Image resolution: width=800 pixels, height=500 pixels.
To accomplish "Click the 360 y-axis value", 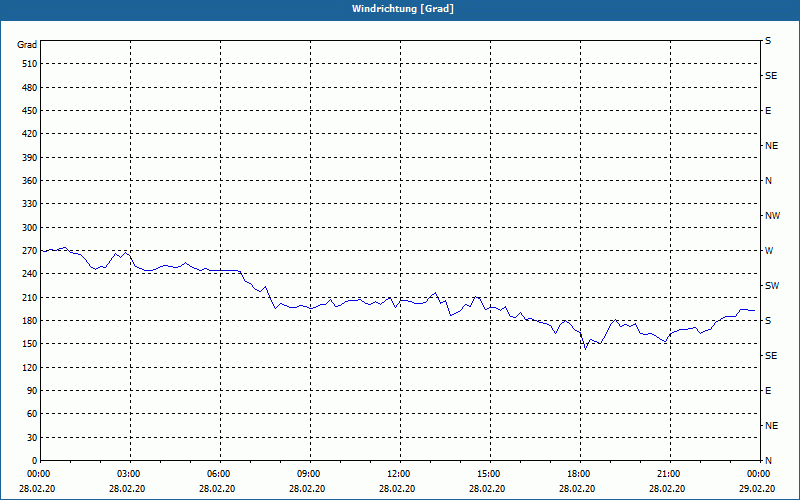I will point(29,181).
